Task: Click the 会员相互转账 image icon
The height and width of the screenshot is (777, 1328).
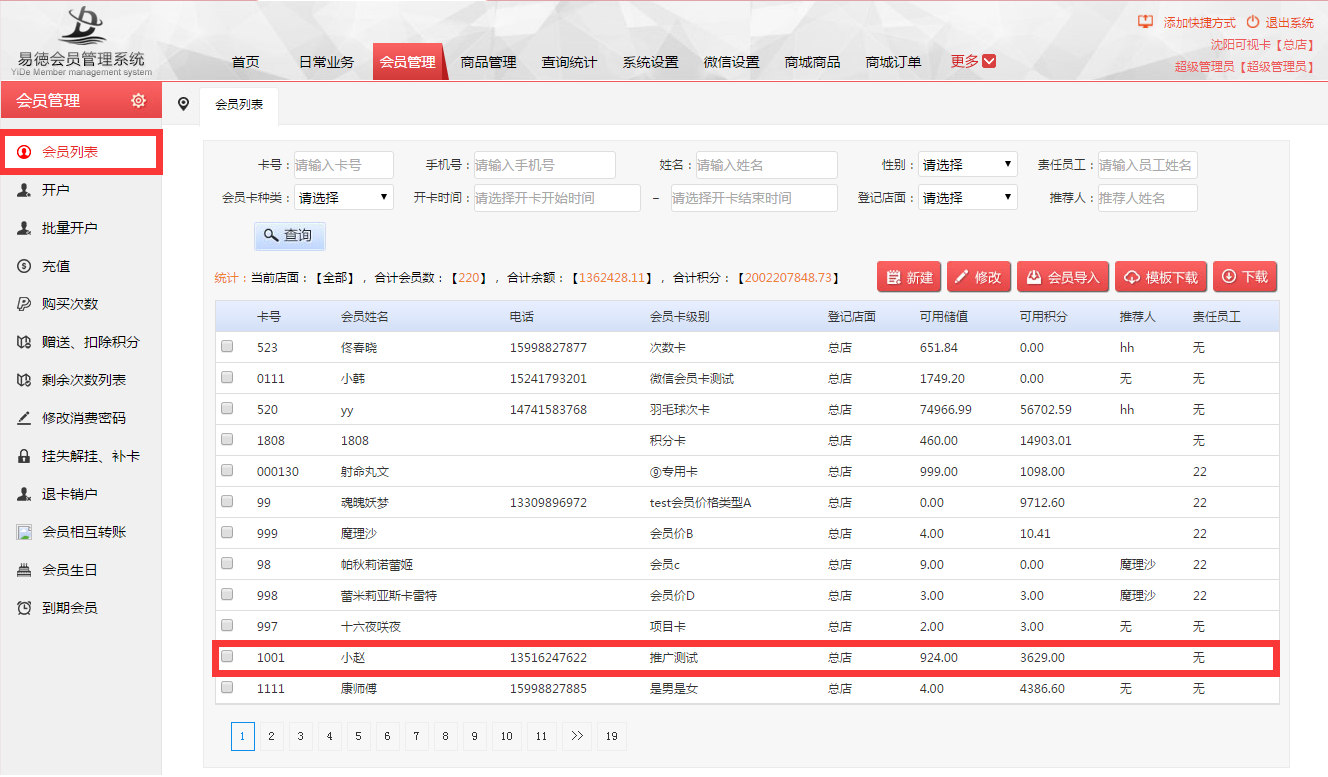Action: point(24,532)
